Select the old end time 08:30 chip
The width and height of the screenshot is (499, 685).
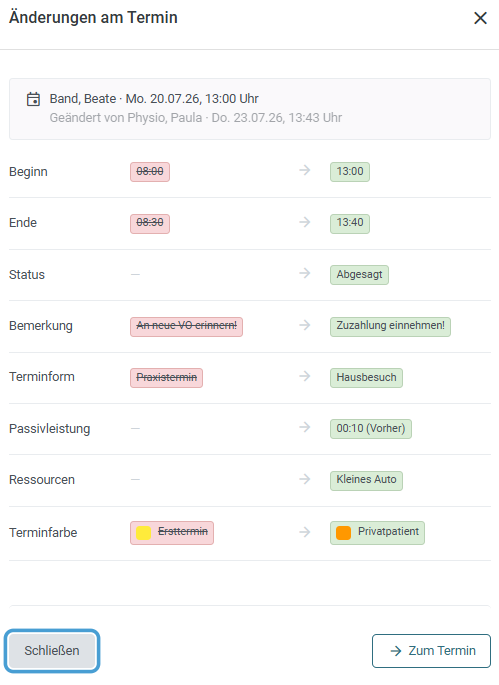pos(150,223)
